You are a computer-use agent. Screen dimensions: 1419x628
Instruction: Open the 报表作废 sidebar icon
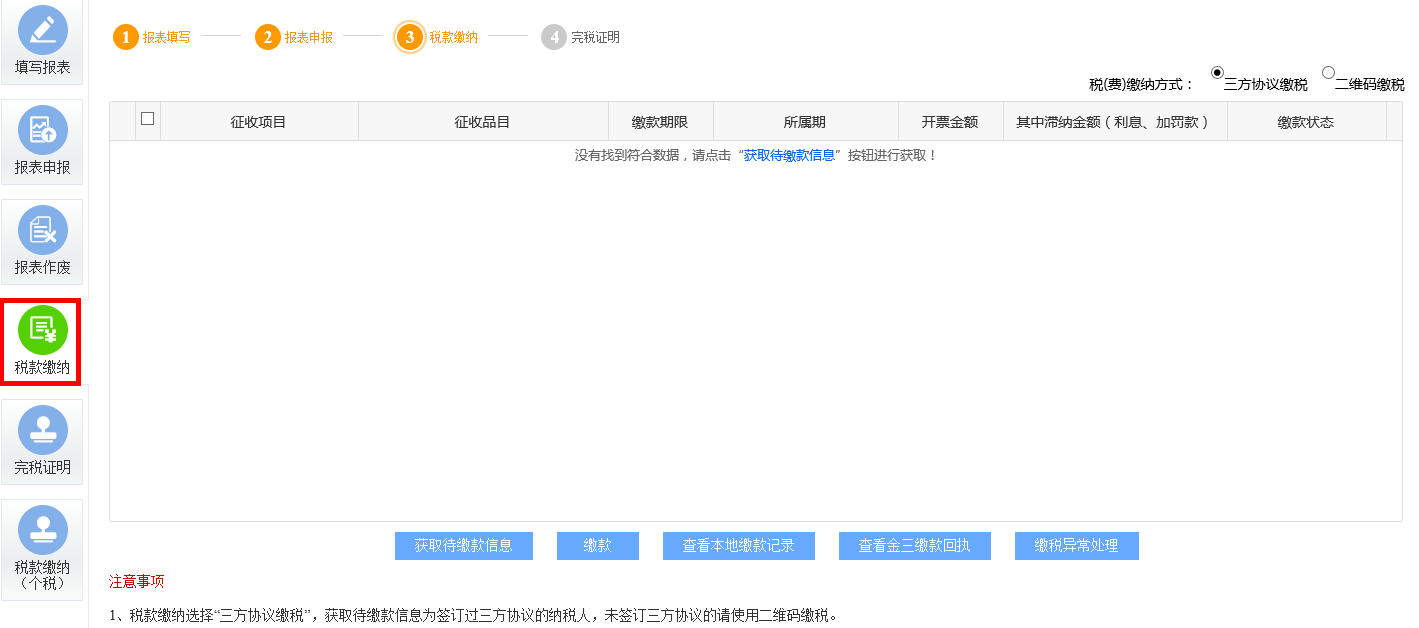[42, 242]
